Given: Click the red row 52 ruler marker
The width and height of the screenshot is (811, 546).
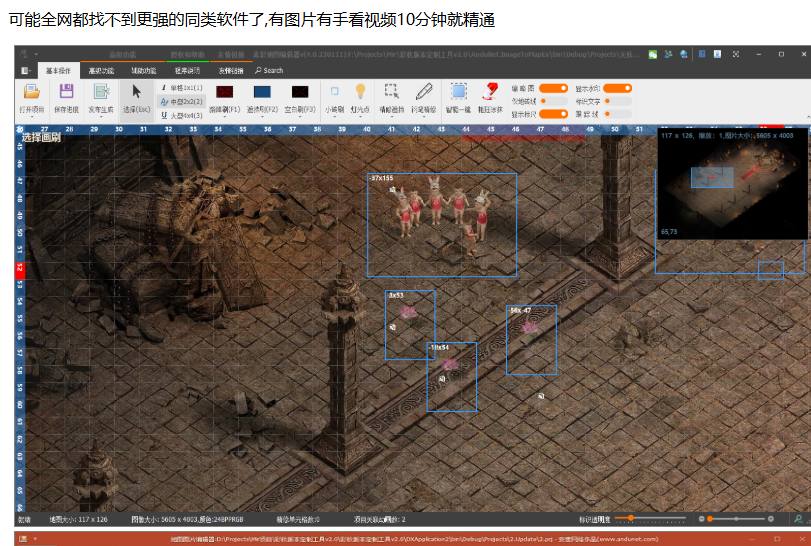Looking at the screenshot, I should point(20,269).
